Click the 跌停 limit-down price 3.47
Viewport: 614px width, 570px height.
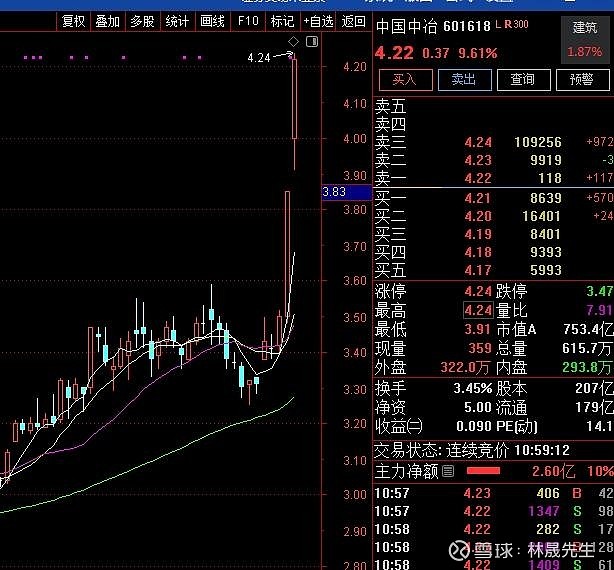pyautogui.click(x=600, y=291)
